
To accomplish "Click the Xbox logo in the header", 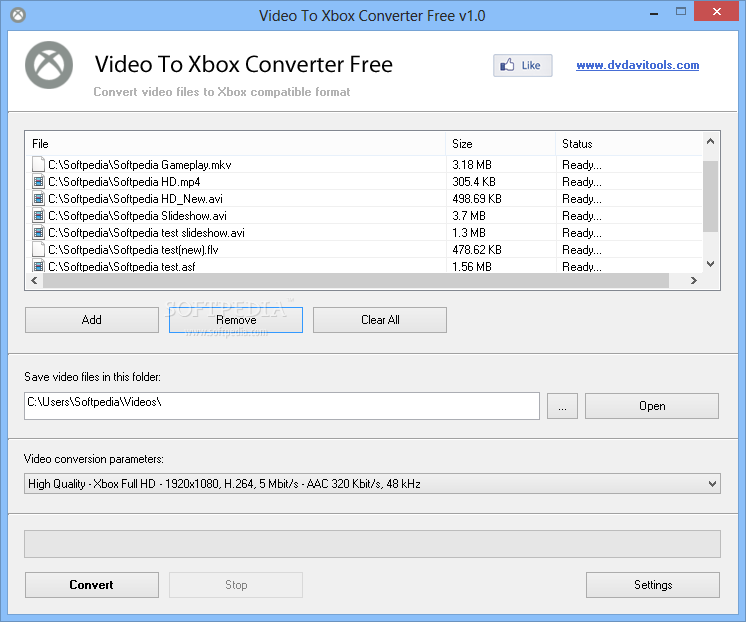I will [49, 65].
